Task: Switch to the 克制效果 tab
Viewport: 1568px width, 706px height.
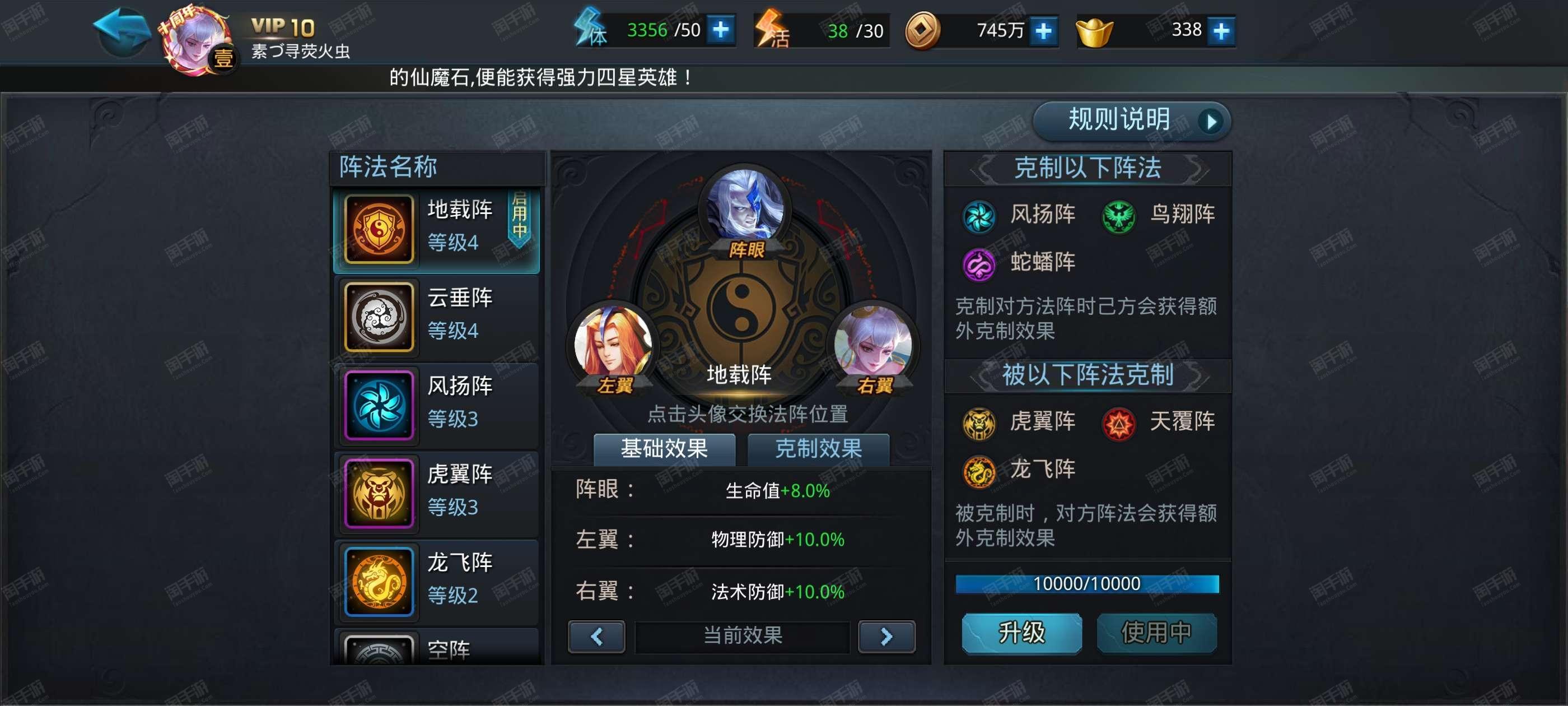Action: [818, 449]
